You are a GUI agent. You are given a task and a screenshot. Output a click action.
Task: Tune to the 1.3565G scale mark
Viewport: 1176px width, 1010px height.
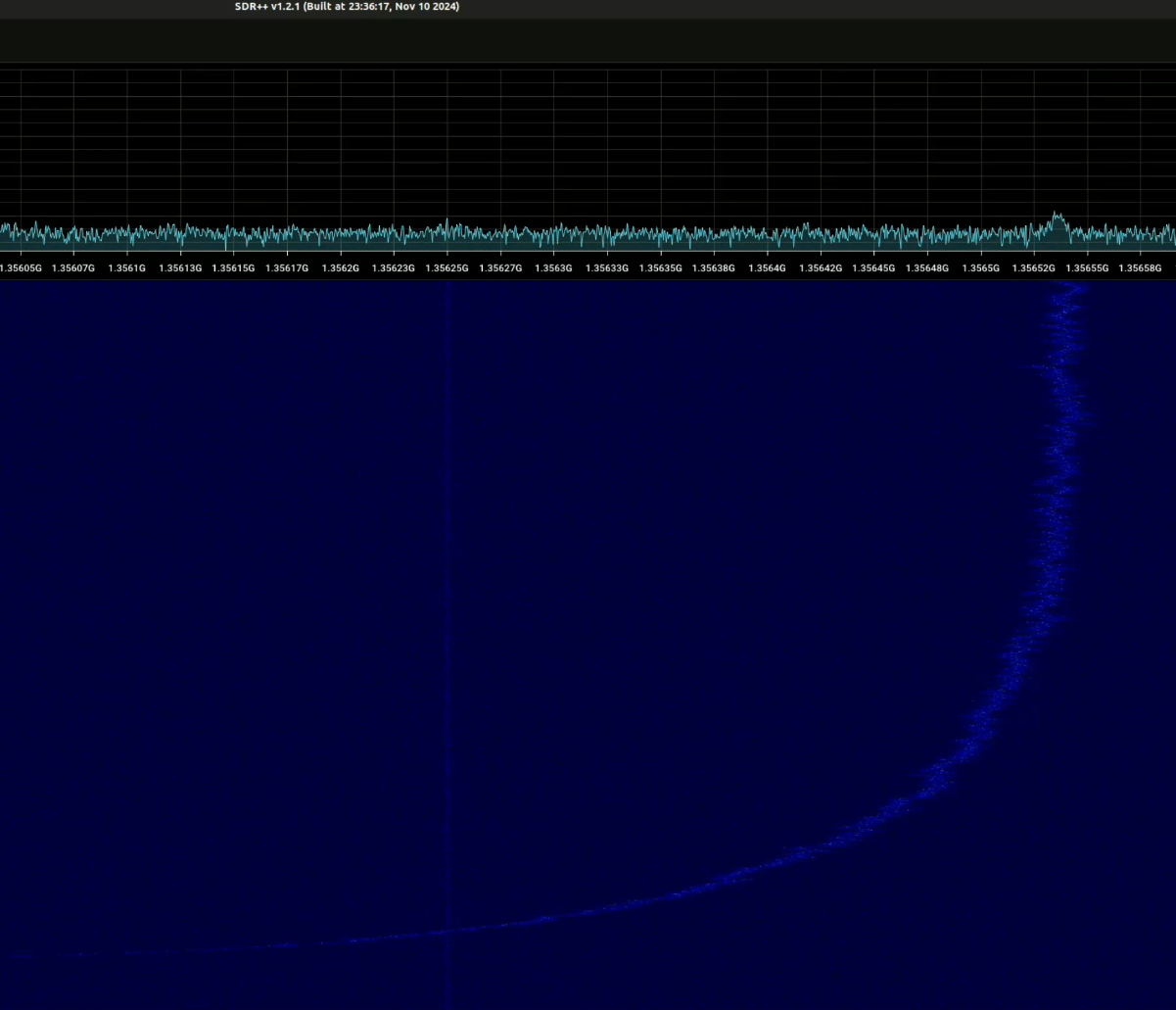[980, 267]
